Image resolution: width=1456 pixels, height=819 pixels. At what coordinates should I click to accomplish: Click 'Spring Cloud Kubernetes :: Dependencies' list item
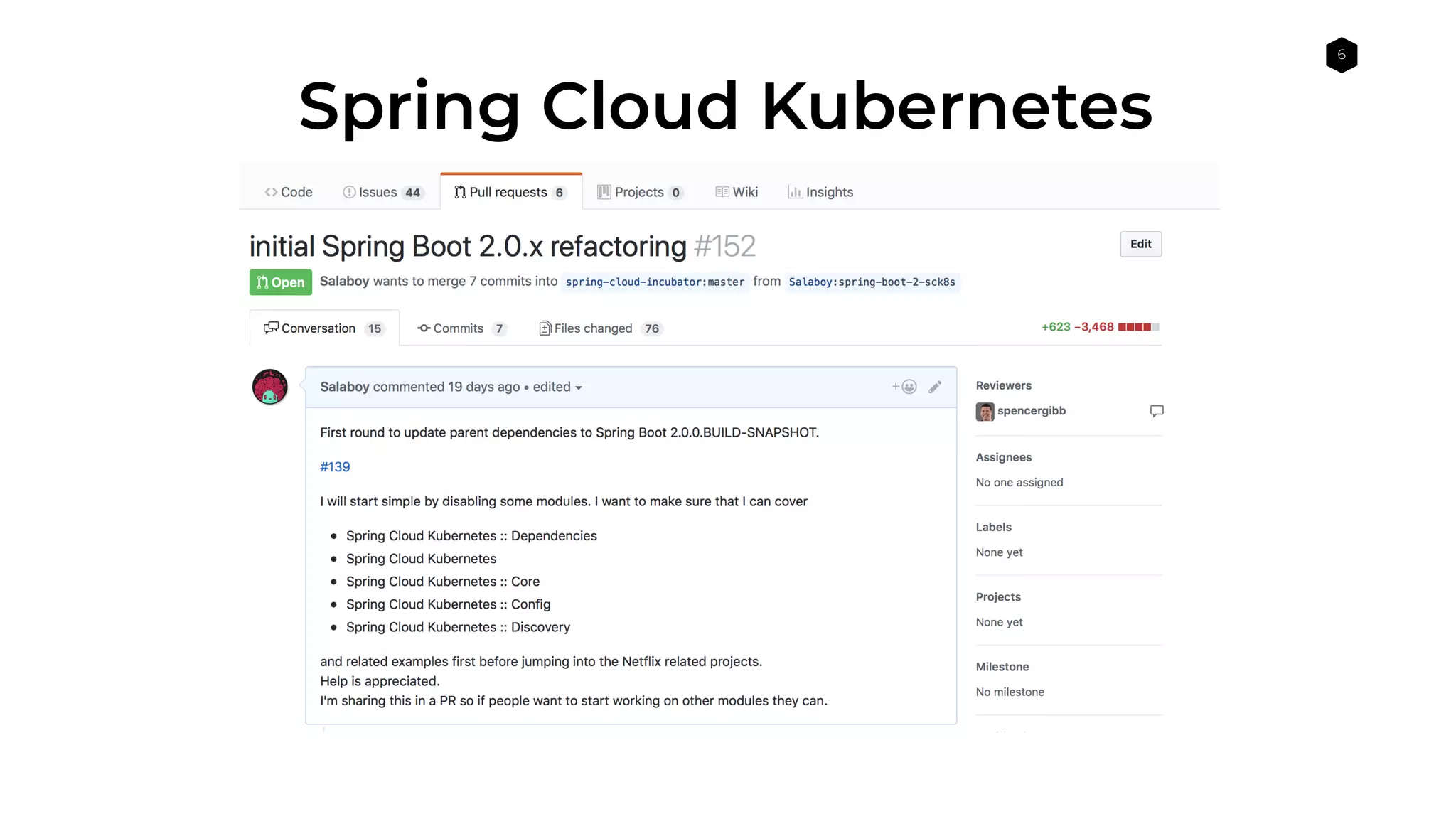pos(471,536)
